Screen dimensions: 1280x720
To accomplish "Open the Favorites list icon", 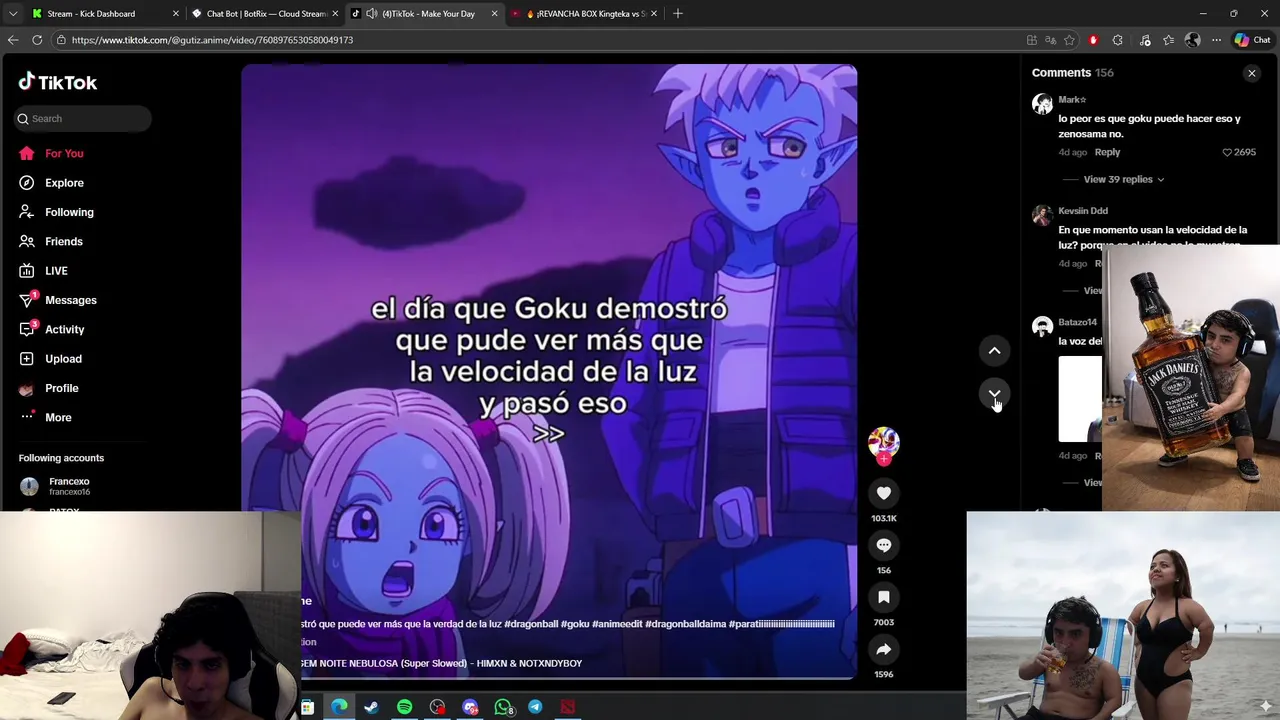I will click(1168, 40).
